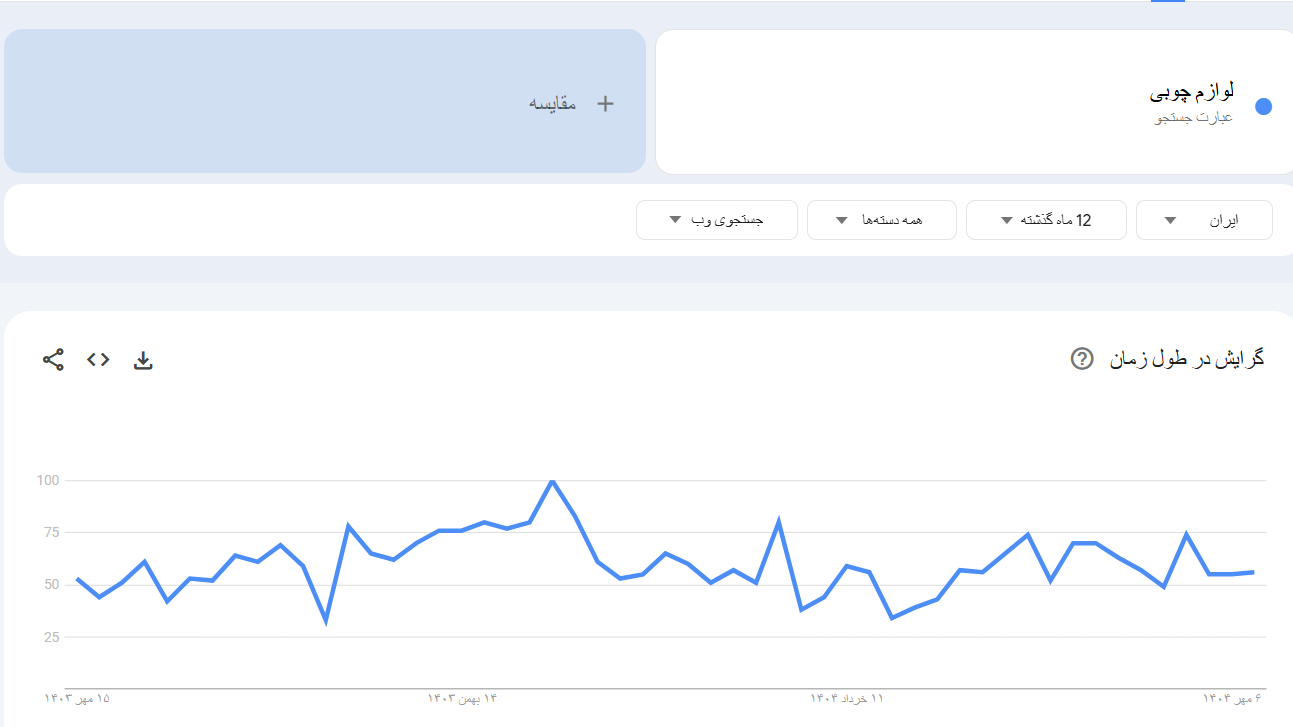The width and height of the screenshot is (1293, 727).
Task: Click the share icon above the chart
Action: [x=53, y=360]
